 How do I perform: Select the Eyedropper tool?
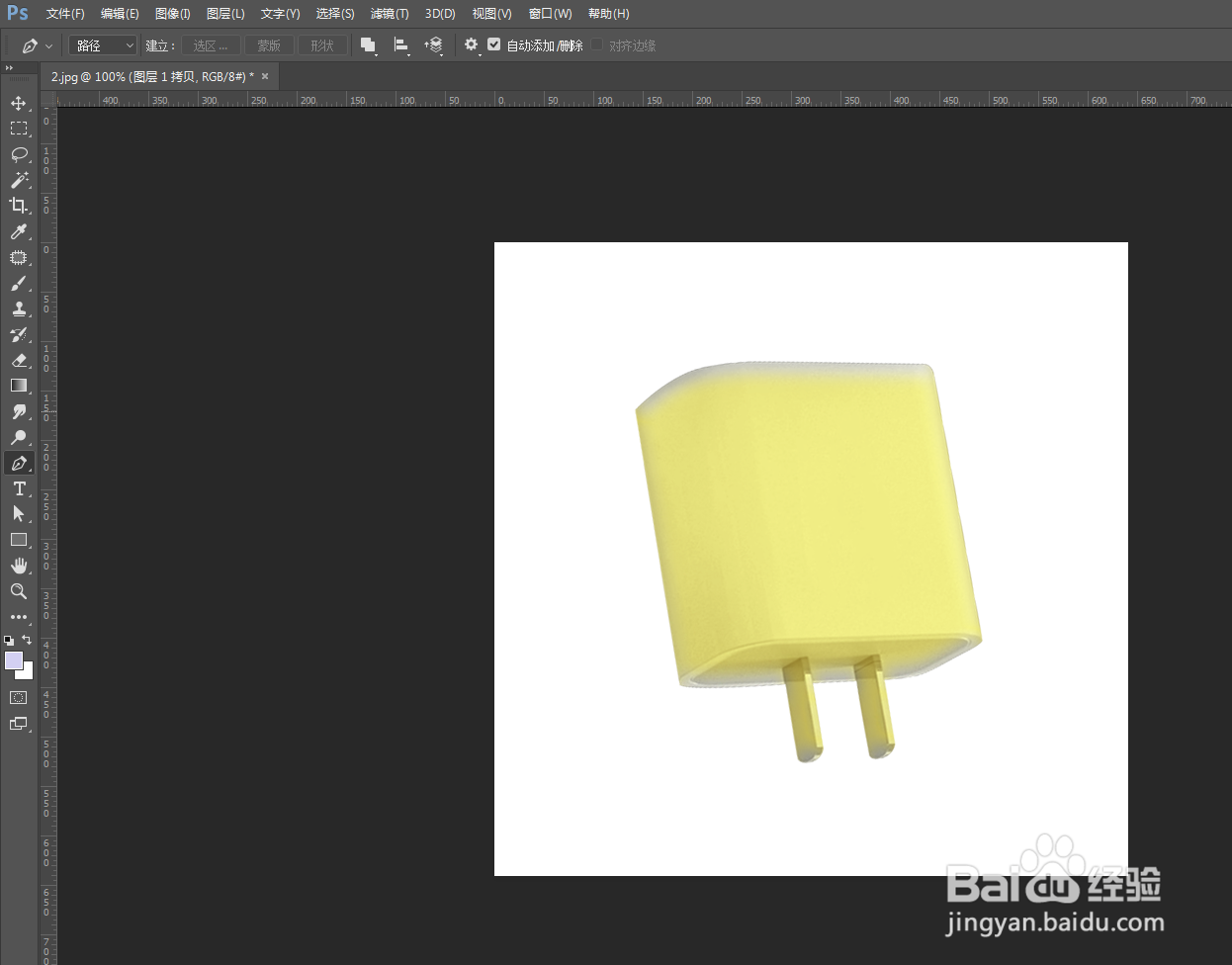click(19, 231)
